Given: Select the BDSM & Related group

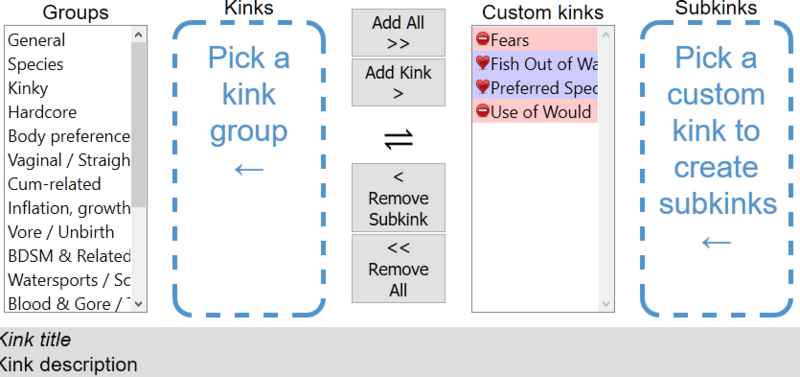Looking at the screenshot, I should click(68, 256).
